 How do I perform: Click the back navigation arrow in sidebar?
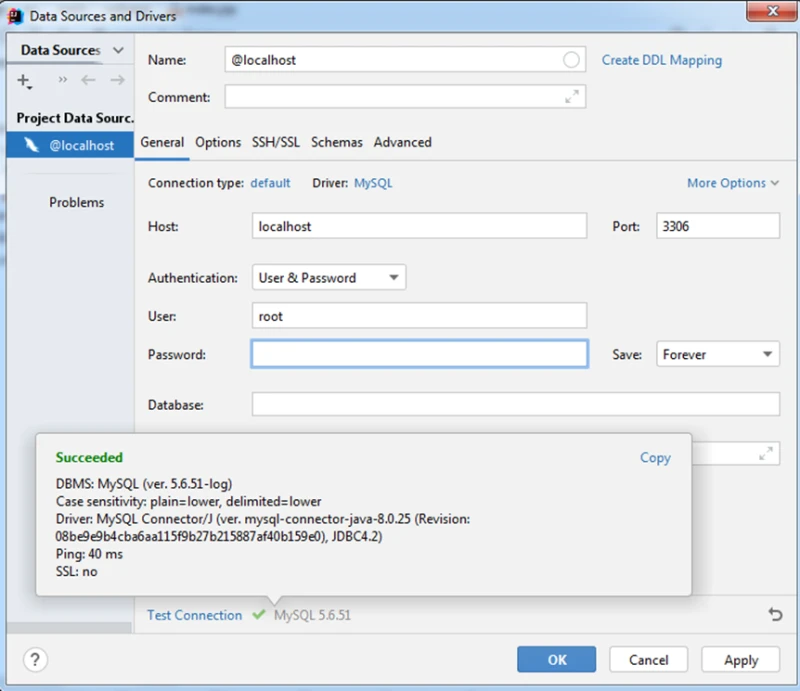(x=89, y=81)
